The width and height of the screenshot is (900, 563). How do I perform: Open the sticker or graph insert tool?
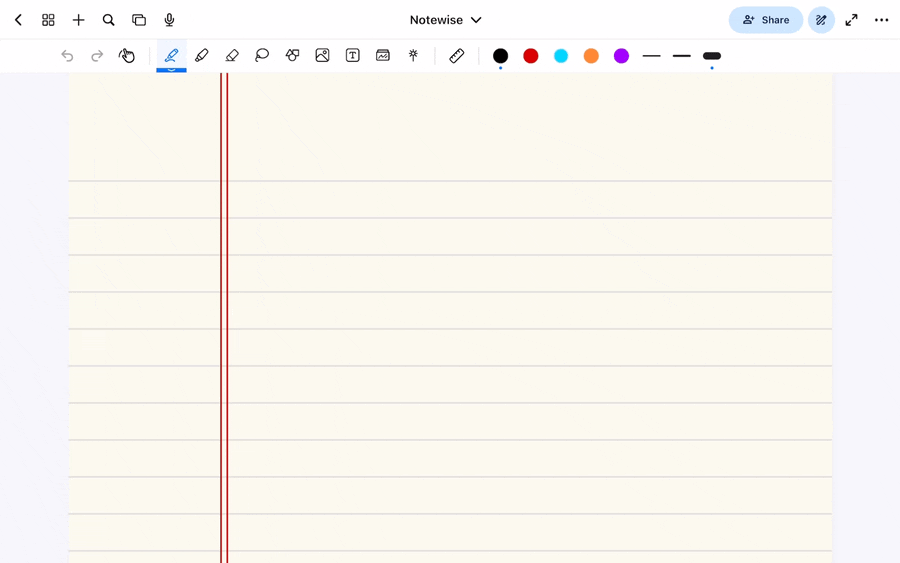(x=383, y=55)
